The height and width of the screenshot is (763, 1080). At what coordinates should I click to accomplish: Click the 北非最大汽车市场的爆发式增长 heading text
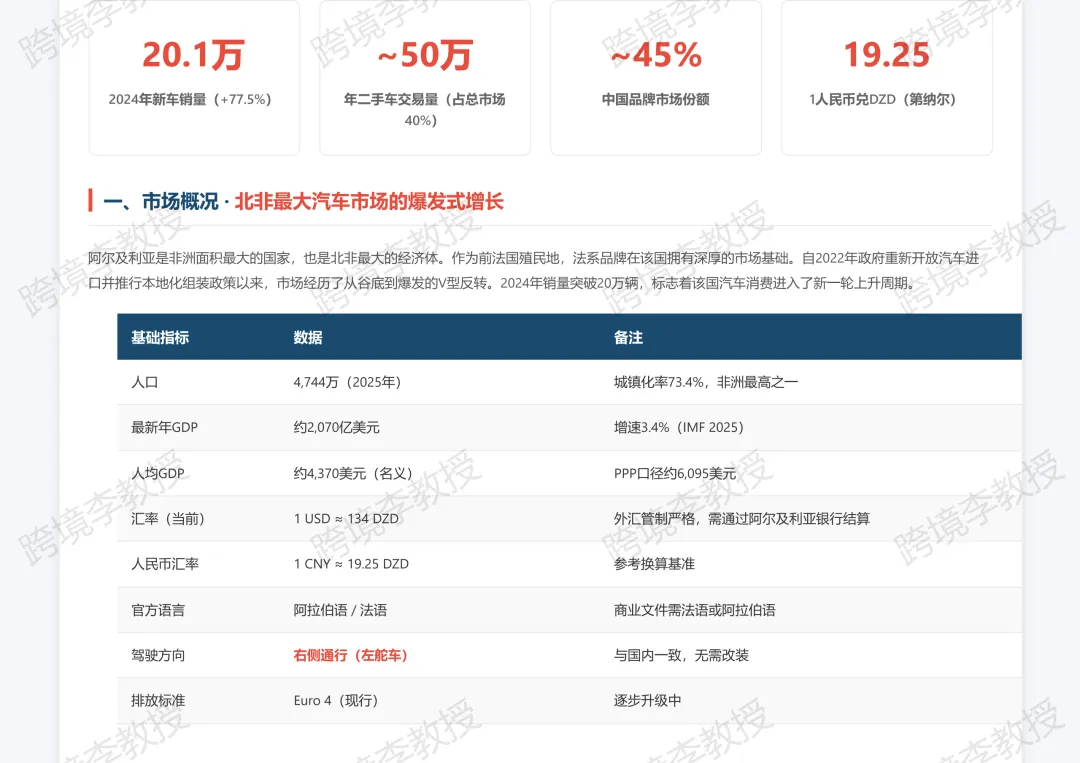pyautogui.click(x=369, y=201)
